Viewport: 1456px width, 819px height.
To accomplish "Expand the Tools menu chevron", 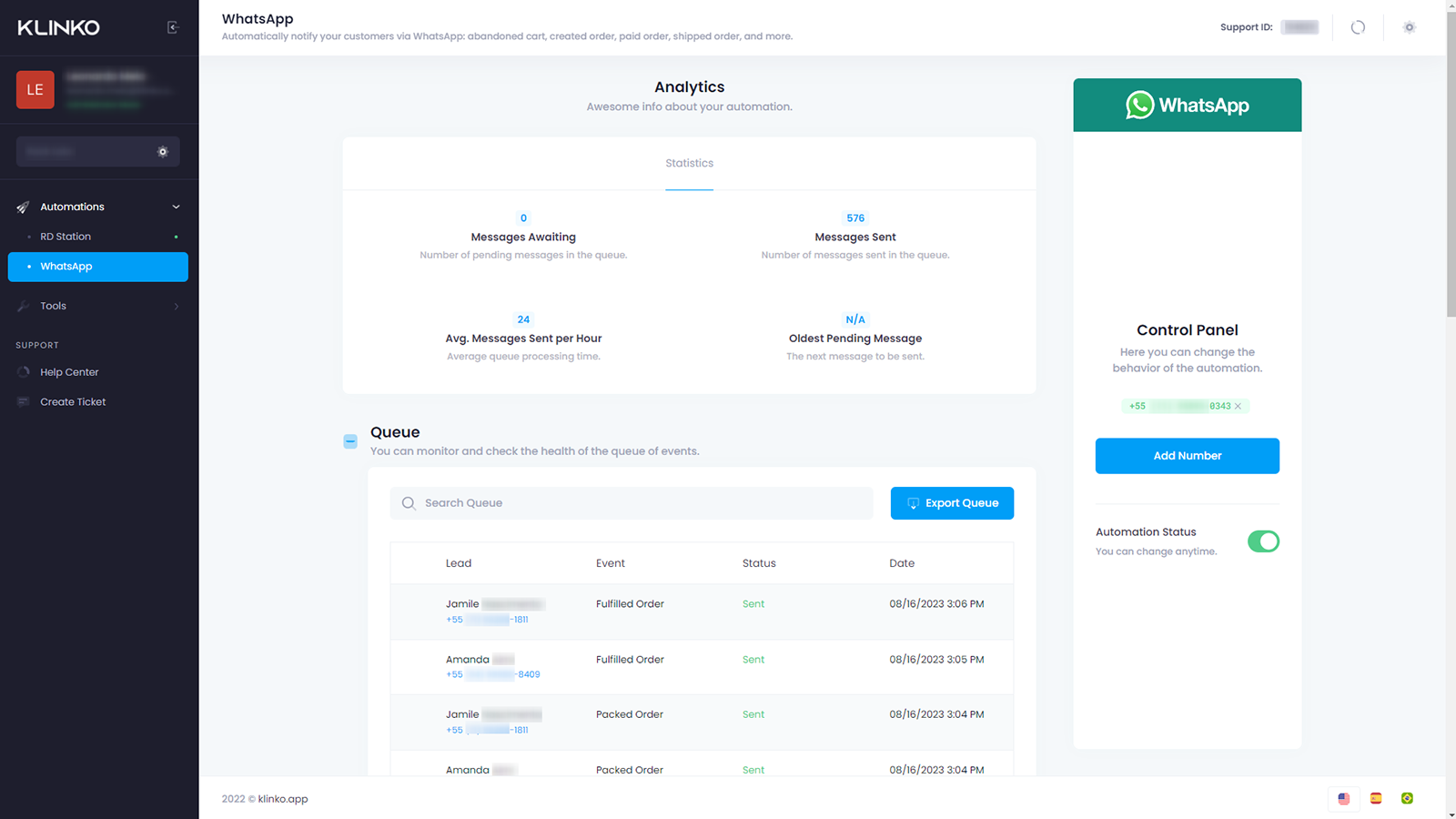I will (177, 307).
